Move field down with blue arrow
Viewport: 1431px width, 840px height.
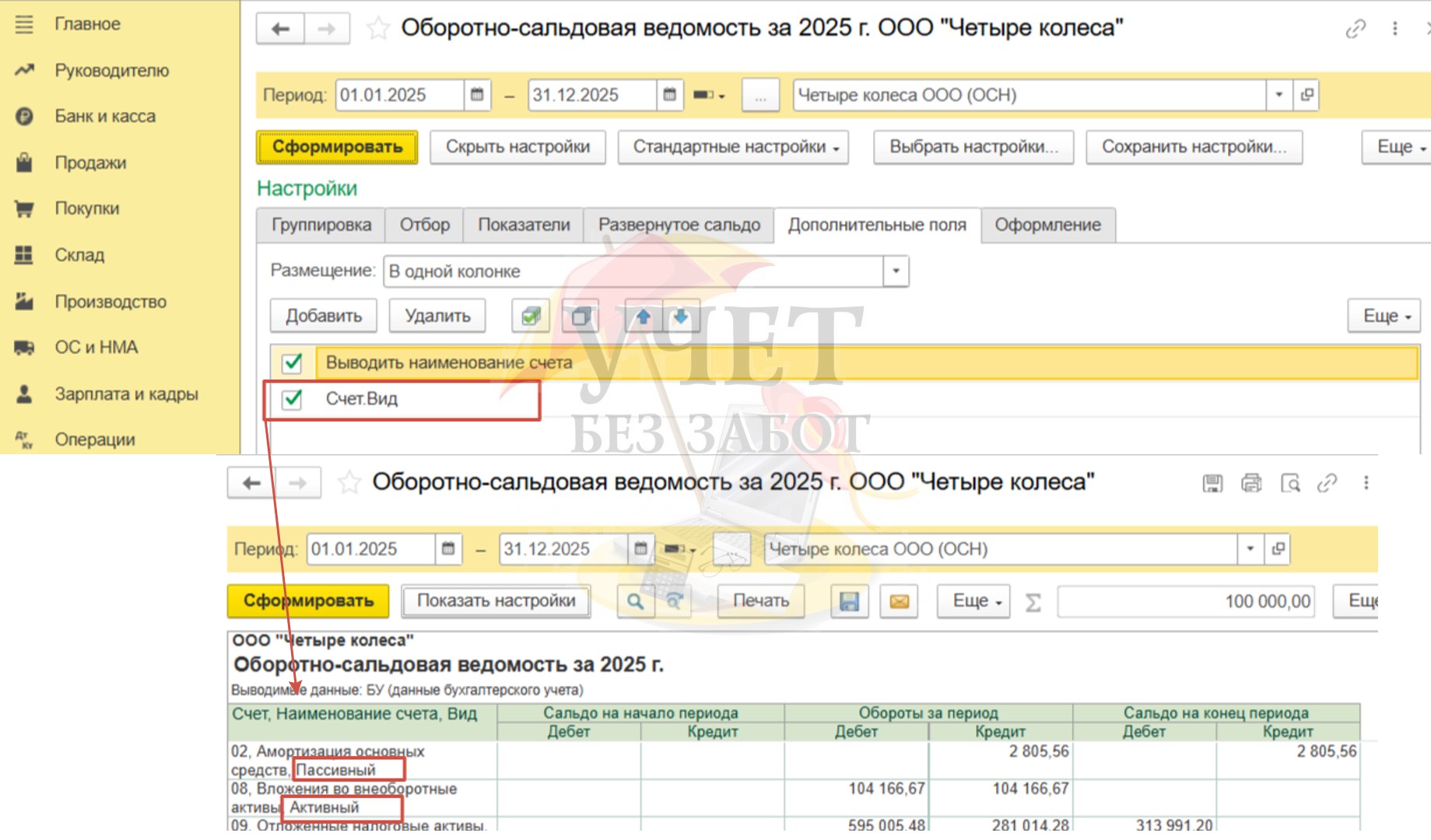tap(681, 316)
